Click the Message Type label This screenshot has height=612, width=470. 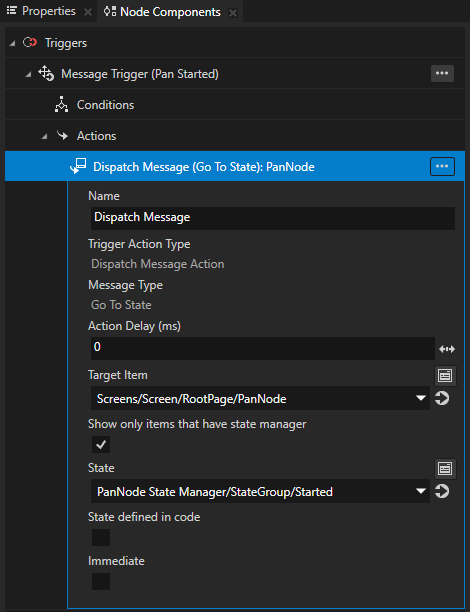(x=125, y=285)
